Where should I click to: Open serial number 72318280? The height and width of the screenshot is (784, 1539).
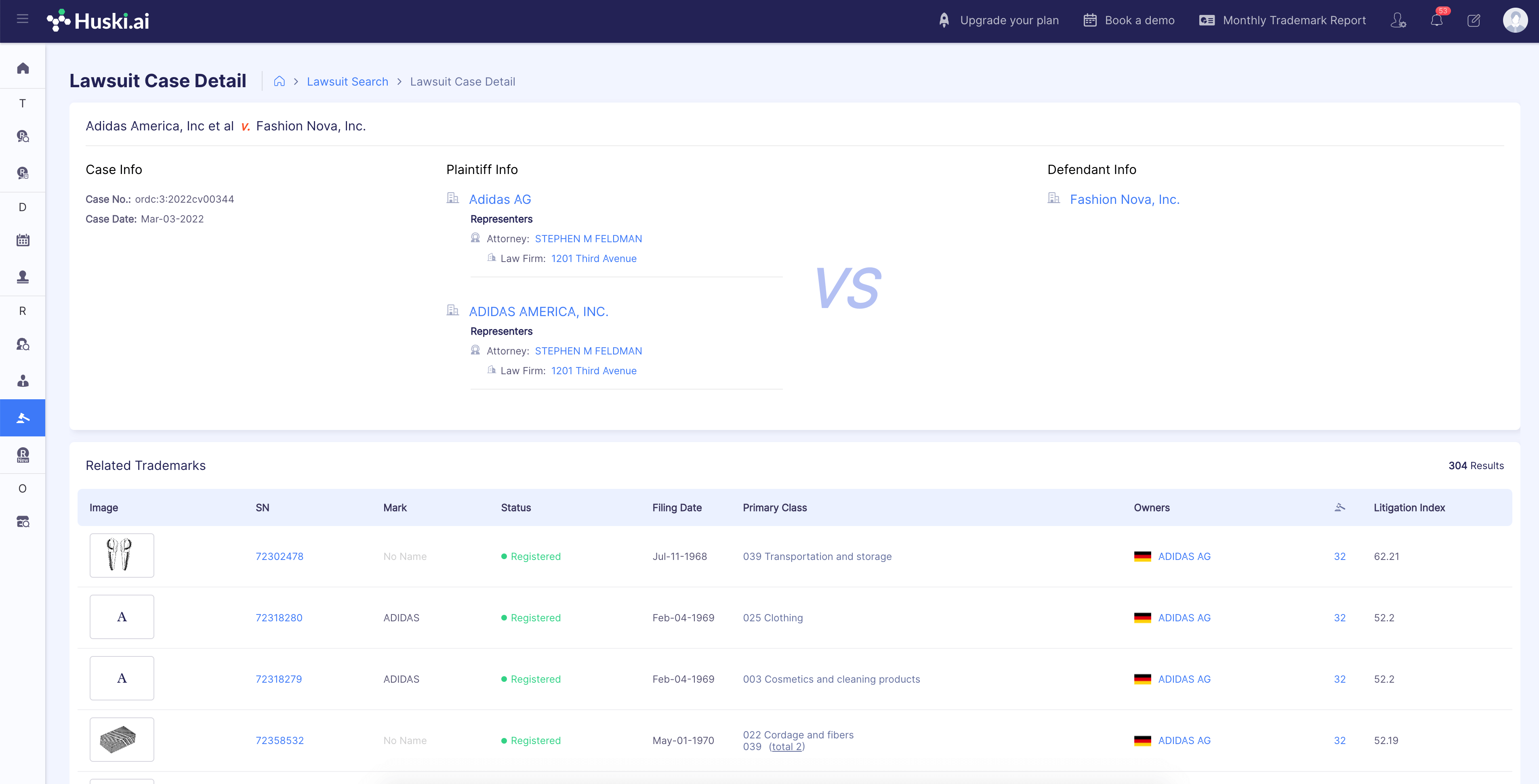[278, 618]
